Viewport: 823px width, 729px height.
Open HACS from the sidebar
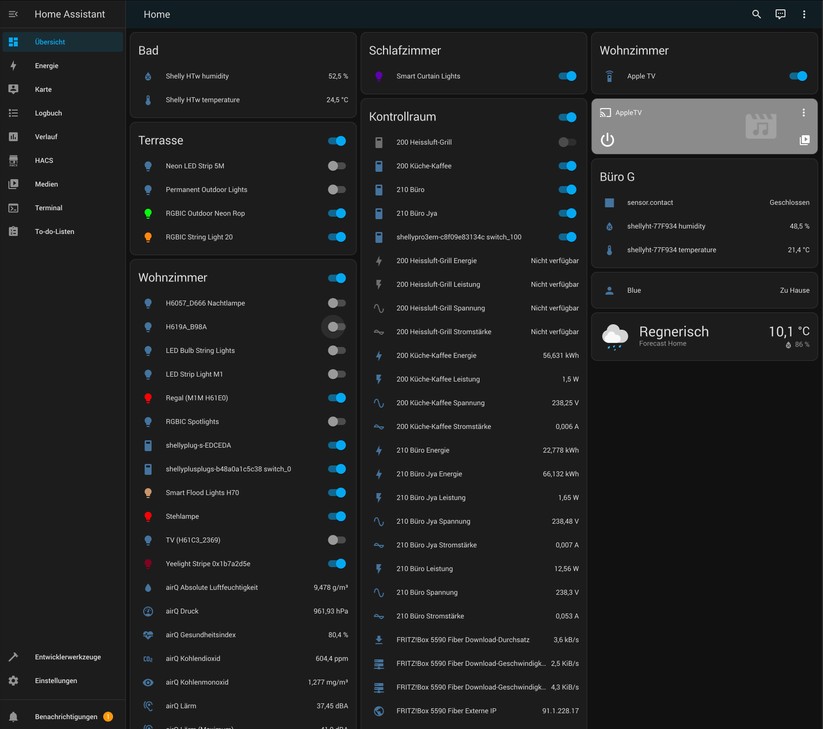pos(42,161)
